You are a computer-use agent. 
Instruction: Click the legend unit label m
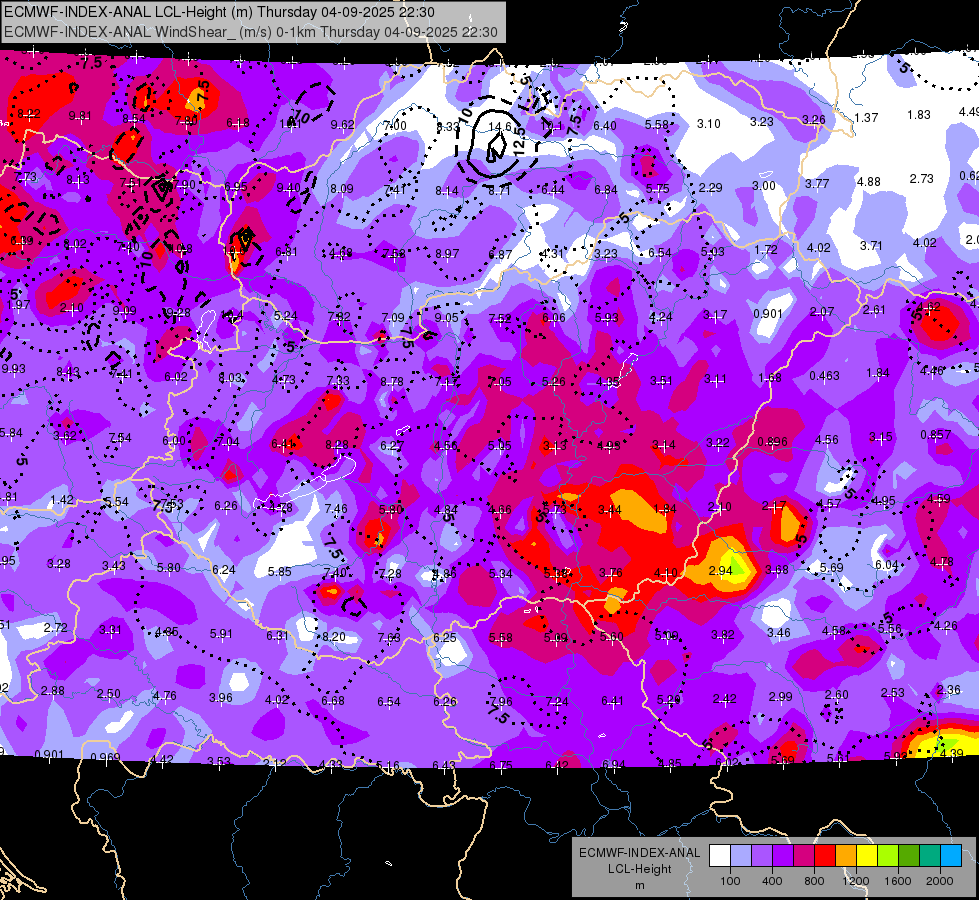coord(639,886)
